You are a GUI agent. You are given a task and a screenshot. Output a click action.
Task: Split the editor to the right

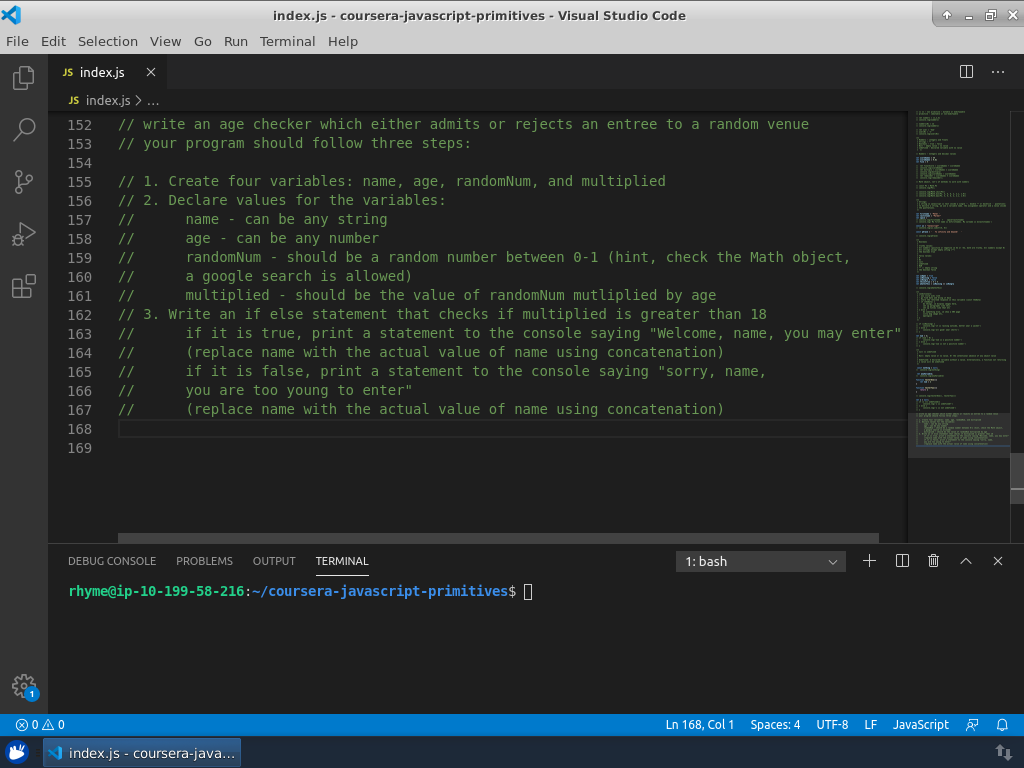click(967, 72)
